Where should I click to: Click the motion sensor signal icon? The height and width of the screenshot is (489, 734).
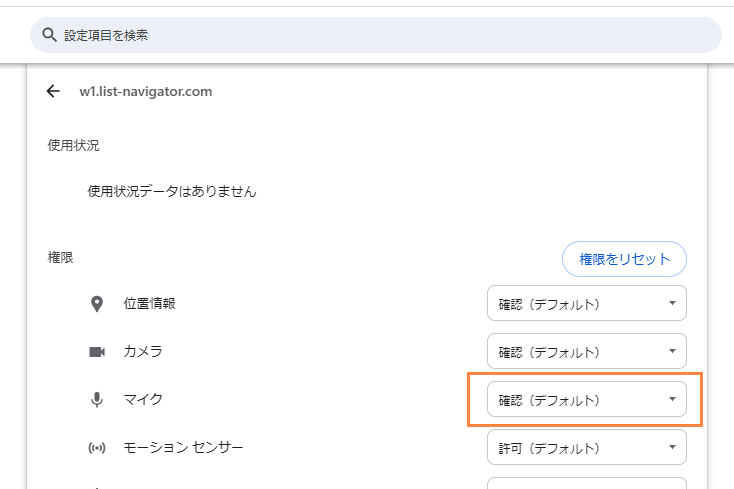97,448
